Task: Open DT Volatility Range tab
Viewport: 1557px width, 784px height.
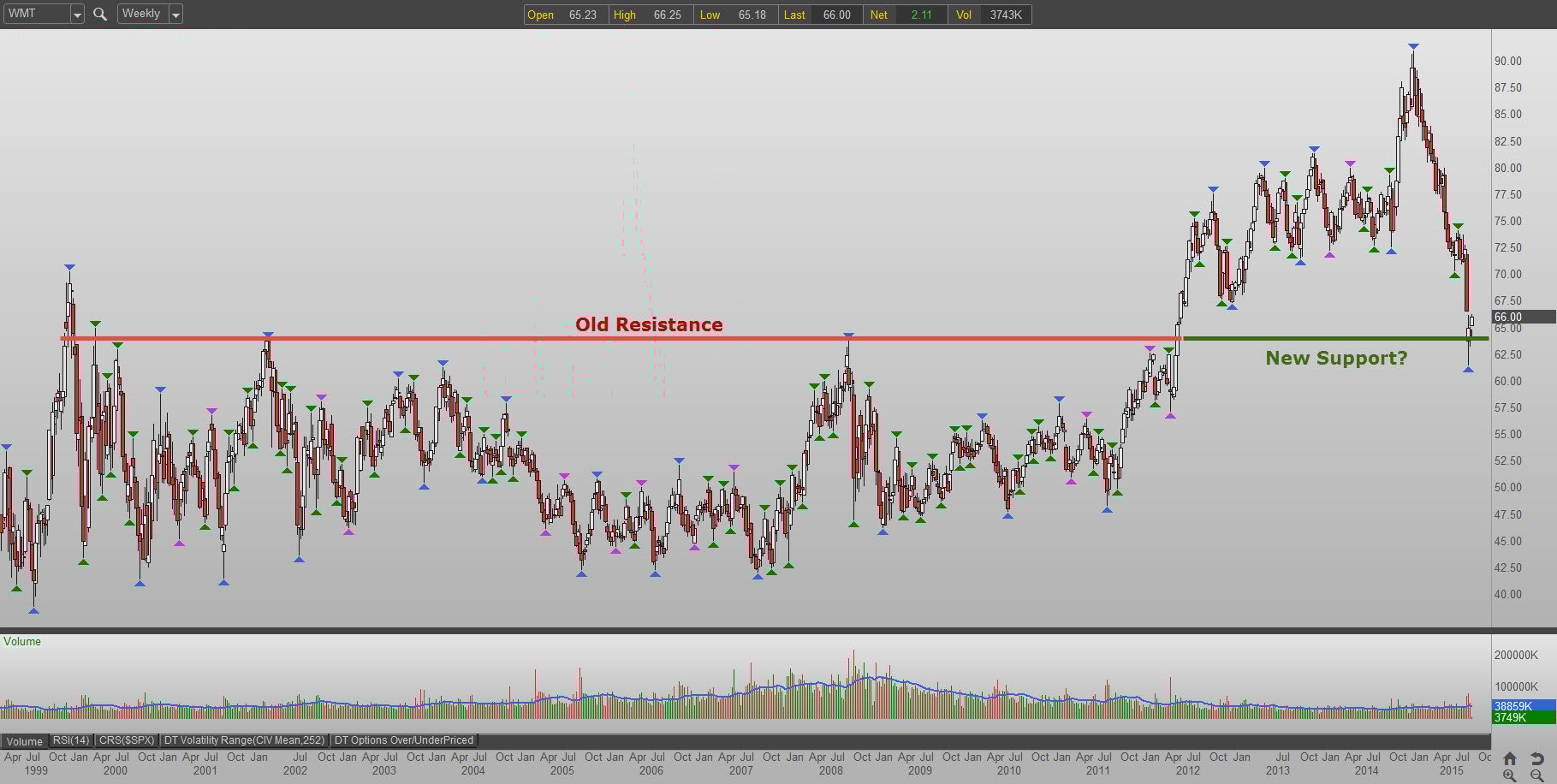Action: (245, 740)
